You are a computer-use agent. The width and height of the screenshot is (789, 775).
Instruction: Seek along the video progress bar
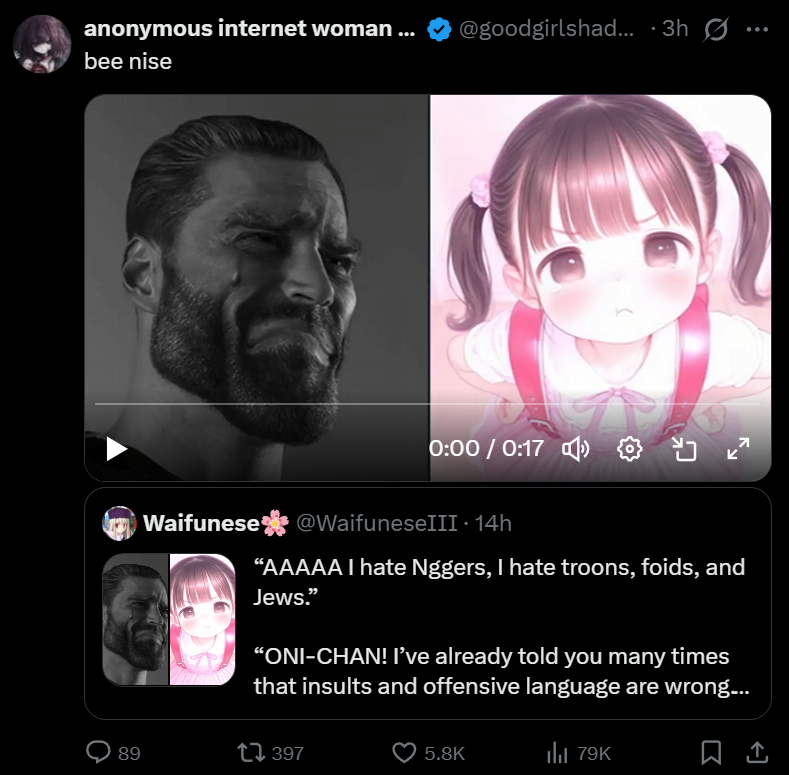click(x=427, y=404)
